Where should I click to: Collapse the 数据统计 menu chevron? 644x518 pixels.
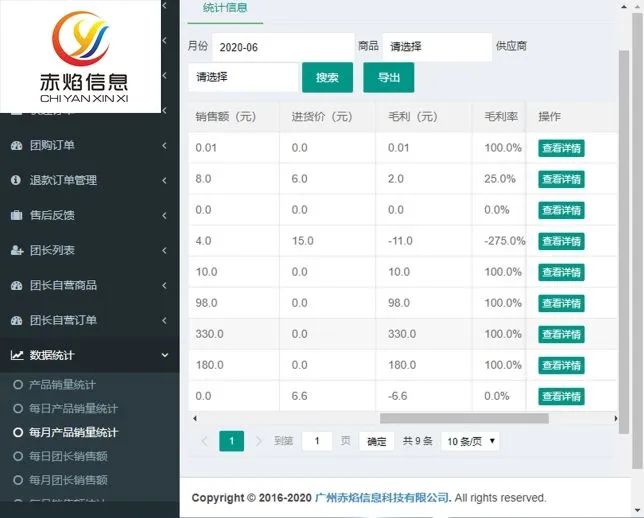164,356
